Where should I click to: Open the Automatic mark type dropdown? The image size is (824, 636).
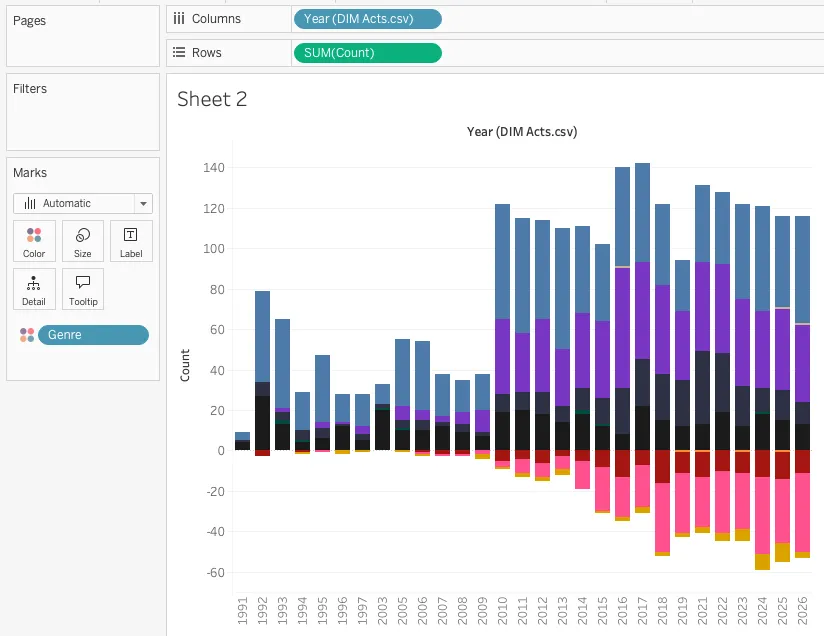pyautogui.click(x=82, y=203)
